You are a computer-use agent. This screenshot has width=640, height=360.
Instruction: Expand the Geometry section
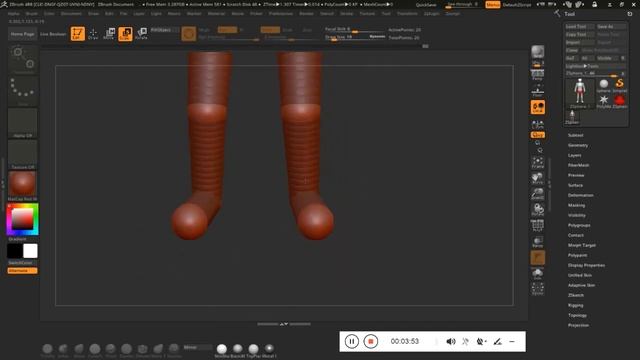tap(578, 145)
